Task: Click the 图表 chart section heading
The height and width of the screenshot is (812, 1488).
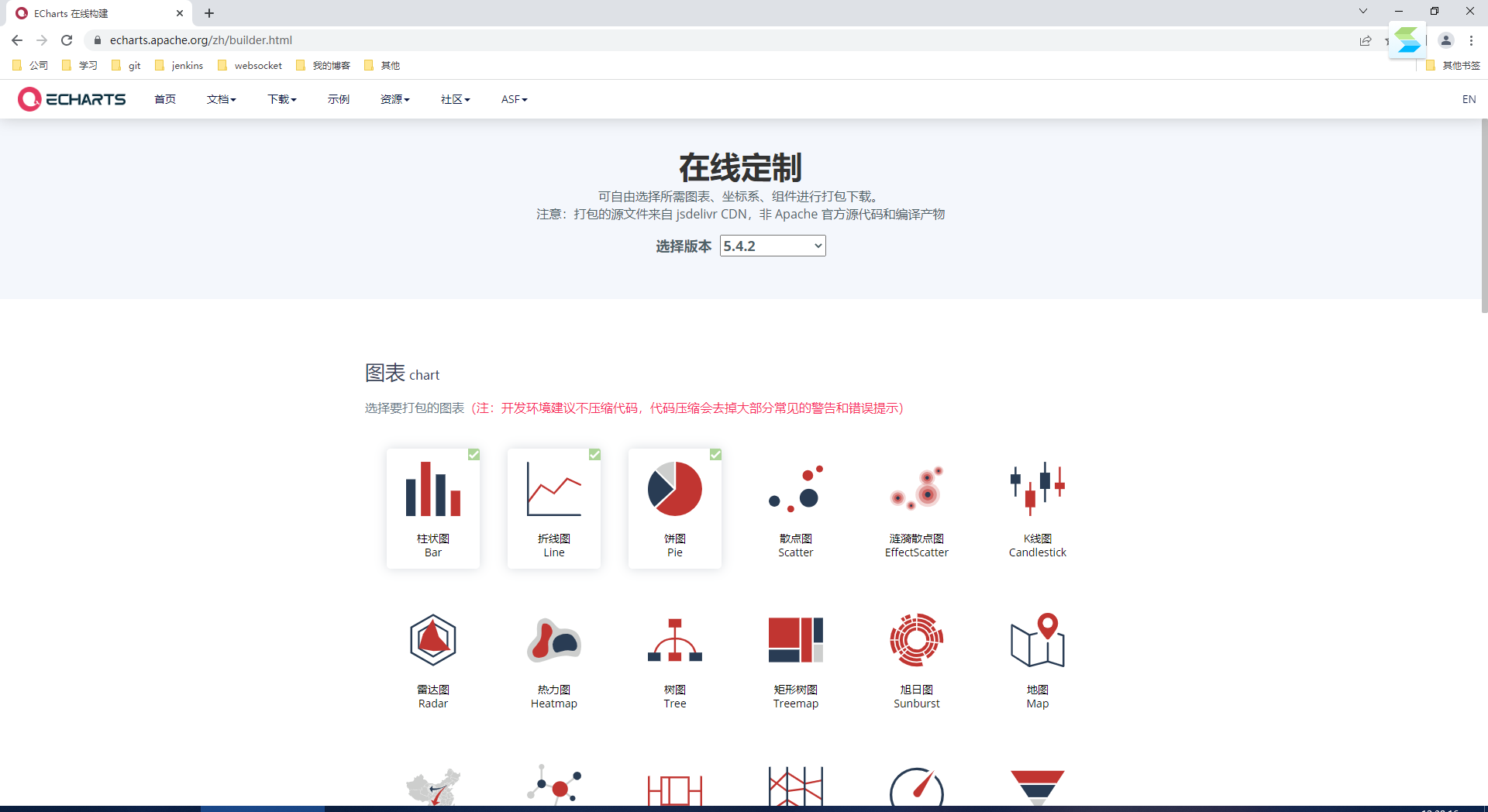Action: [x=402, y=373]
